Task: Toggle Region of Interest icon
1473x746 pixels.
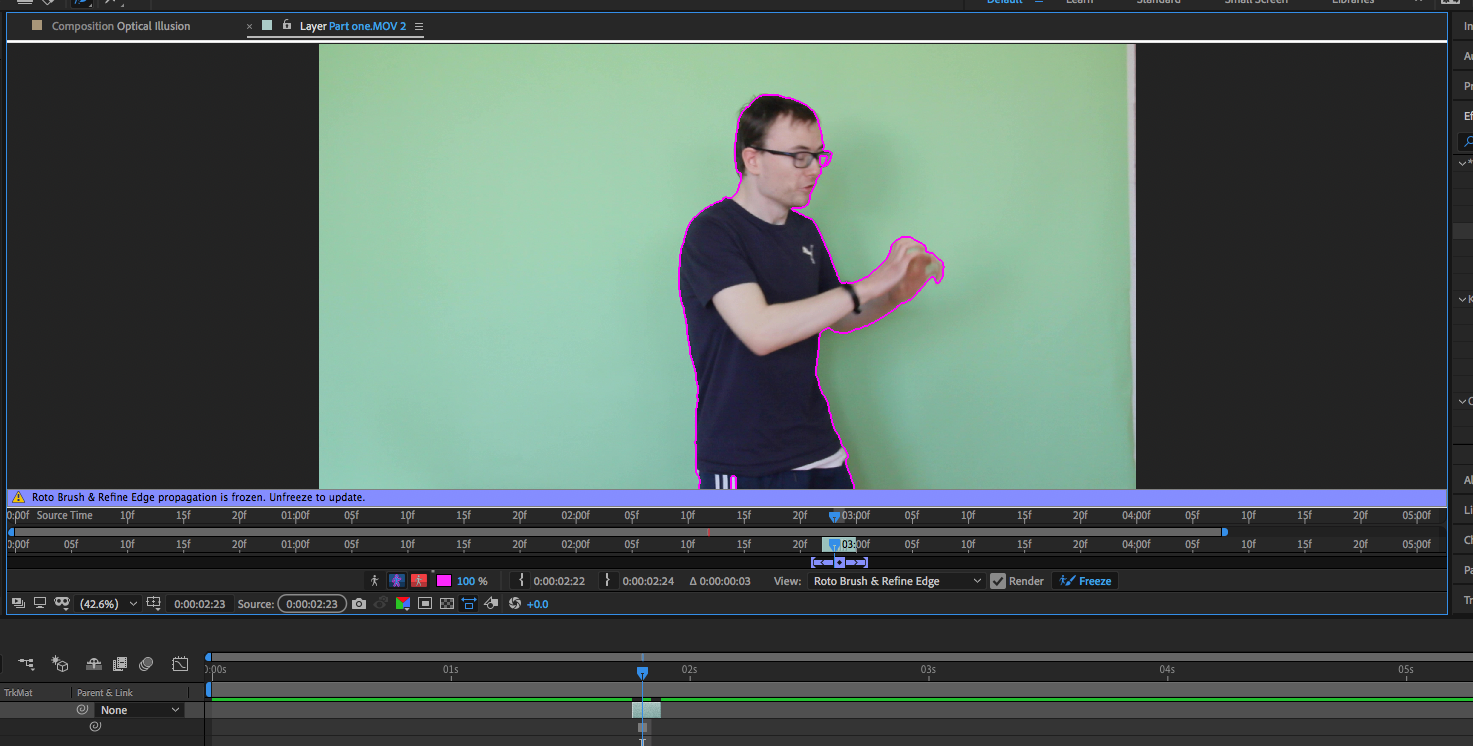Action: pyautogui.click(x=425, y=604)
